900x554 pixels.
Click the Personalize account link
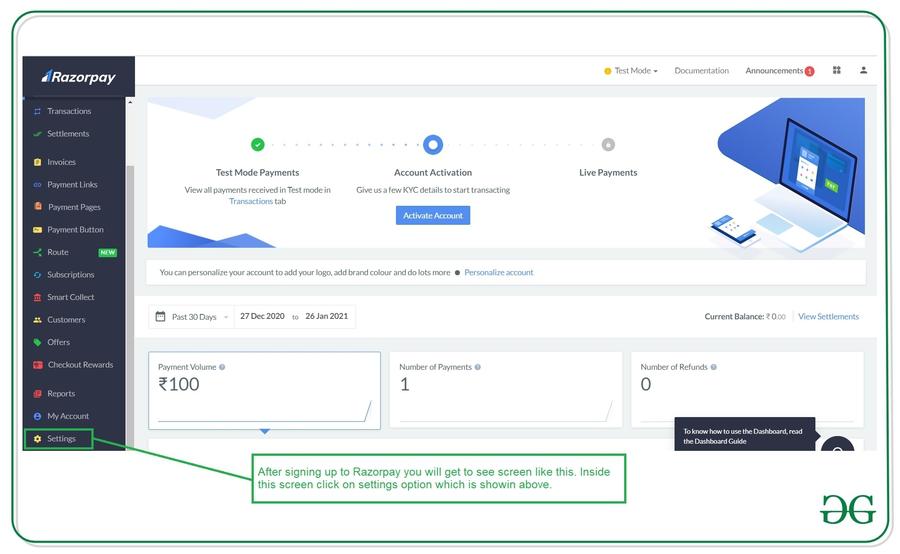click(x=499, y=273)
